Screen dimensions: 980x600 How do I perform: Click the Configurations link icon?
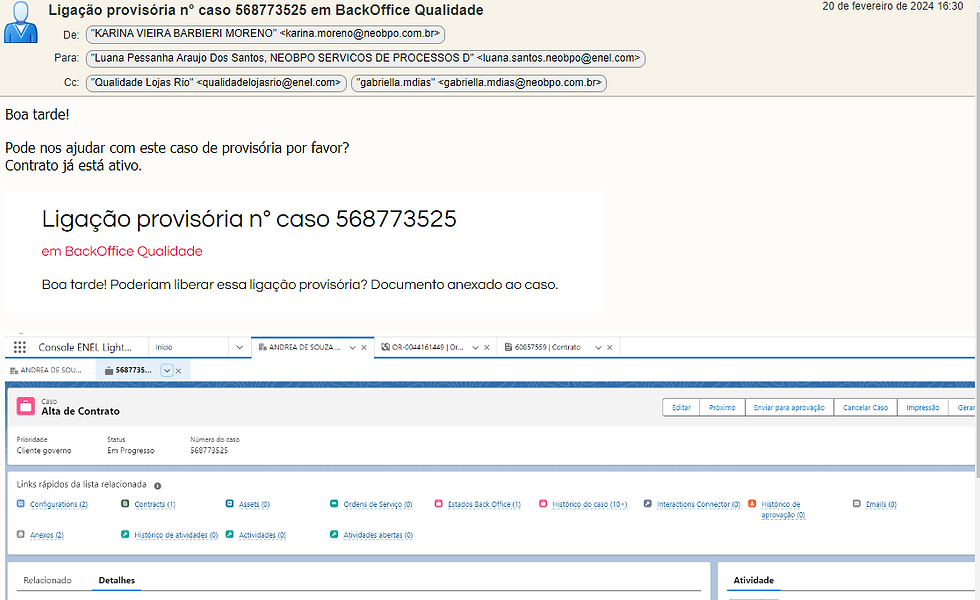(x=21, y=504)
